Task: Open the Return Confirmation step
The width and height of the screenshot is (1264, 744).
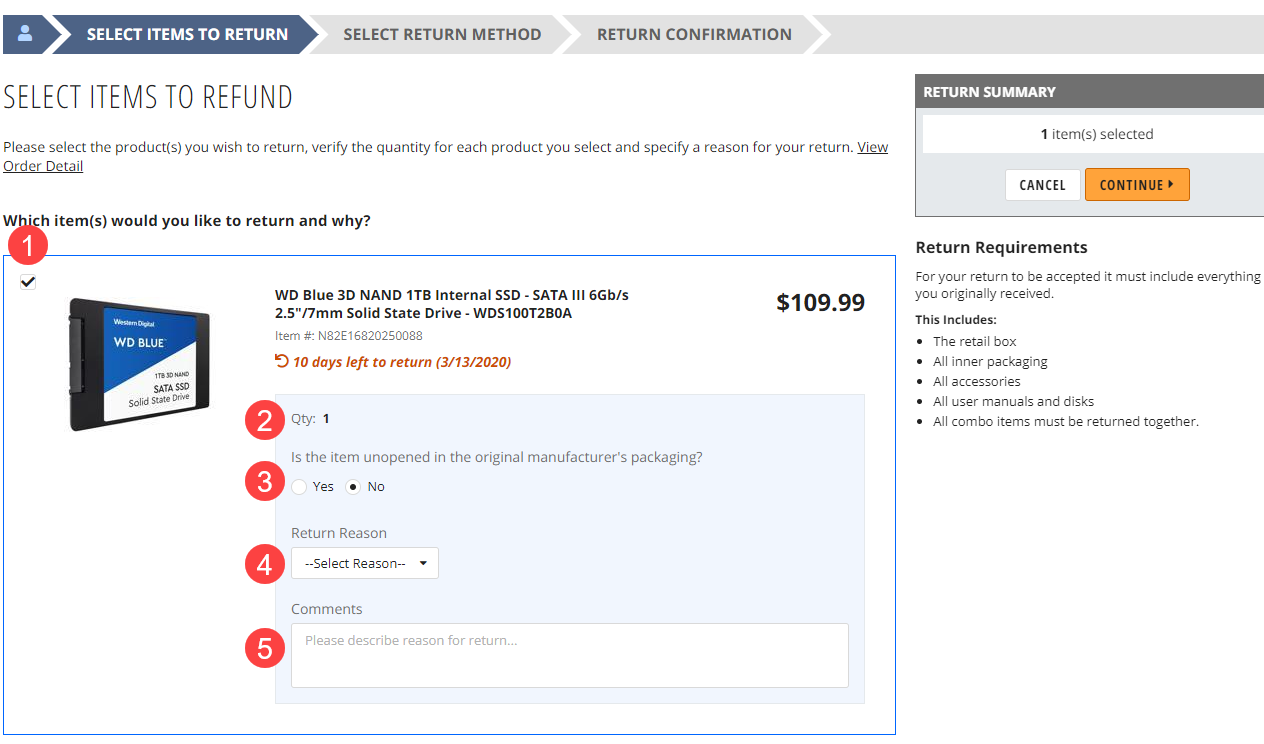Action: pos(694,33)
